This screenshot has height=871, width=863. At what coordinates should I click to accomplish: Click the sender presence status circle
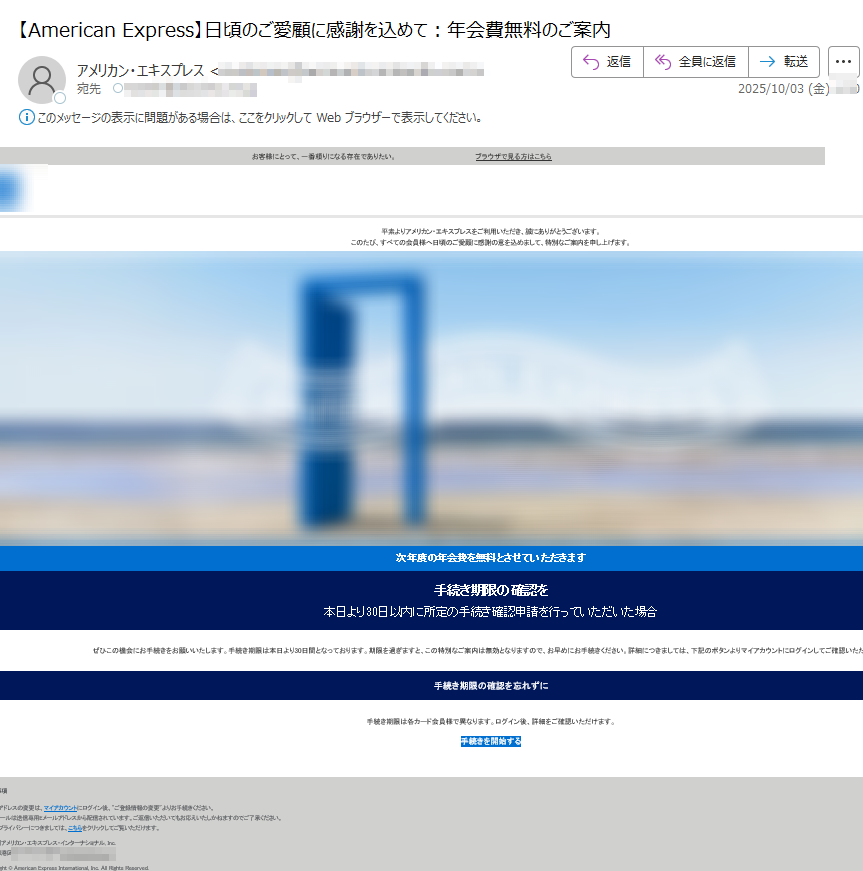60,98
